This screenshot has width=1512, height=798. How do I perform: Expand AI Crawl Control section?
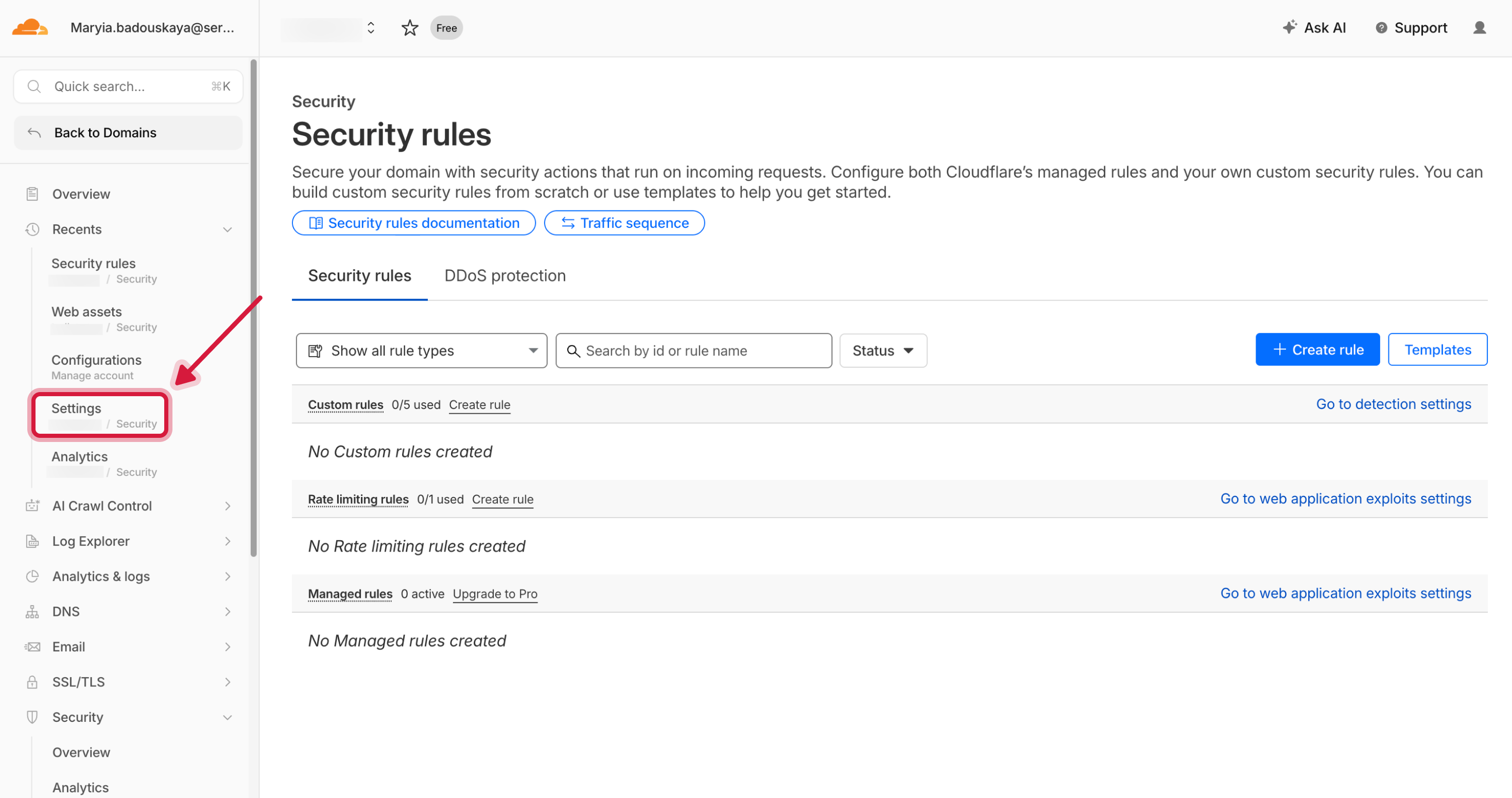(x=227, y=506)
